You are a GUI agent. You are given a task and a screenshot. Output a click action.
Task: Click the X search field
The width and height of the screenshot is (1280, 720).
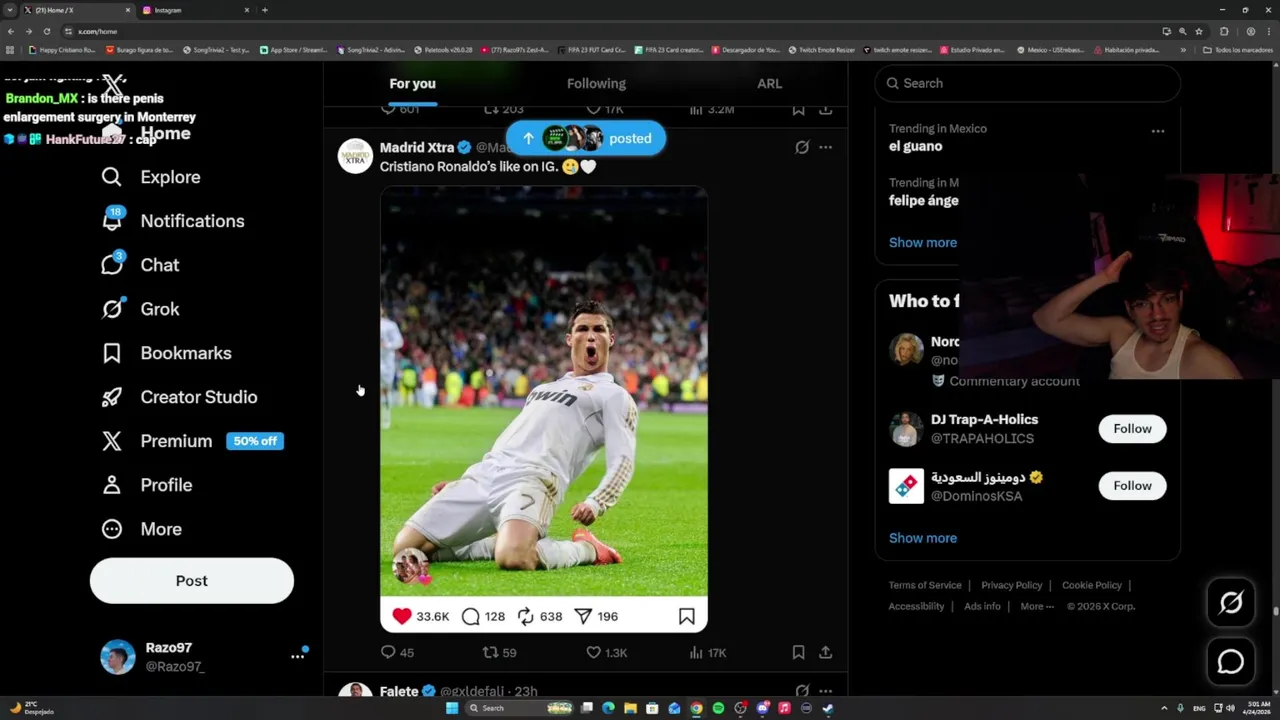point(1027,83)
